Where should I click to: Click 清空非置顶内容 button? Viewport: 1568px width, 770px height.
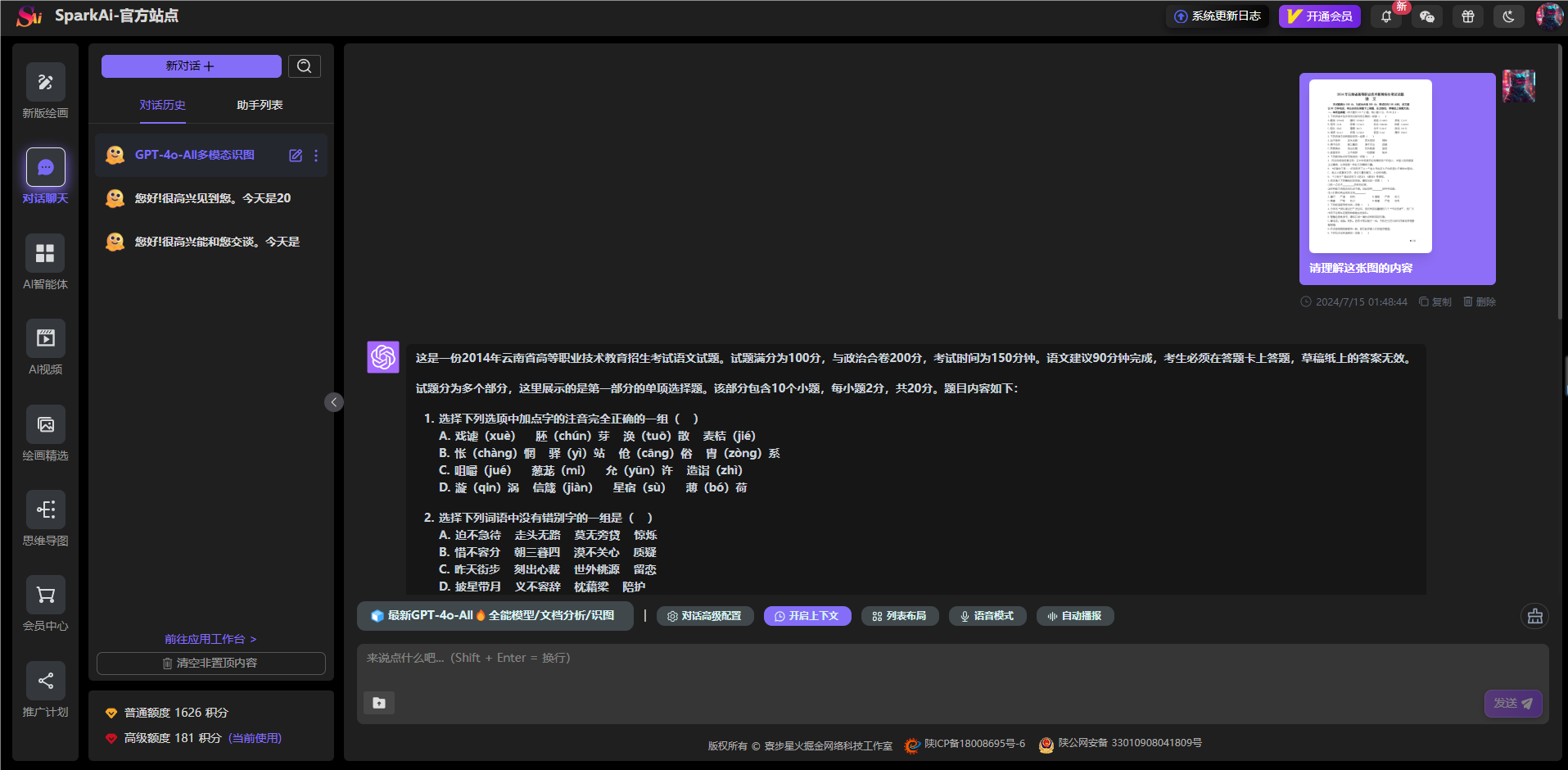click(210, 664)
